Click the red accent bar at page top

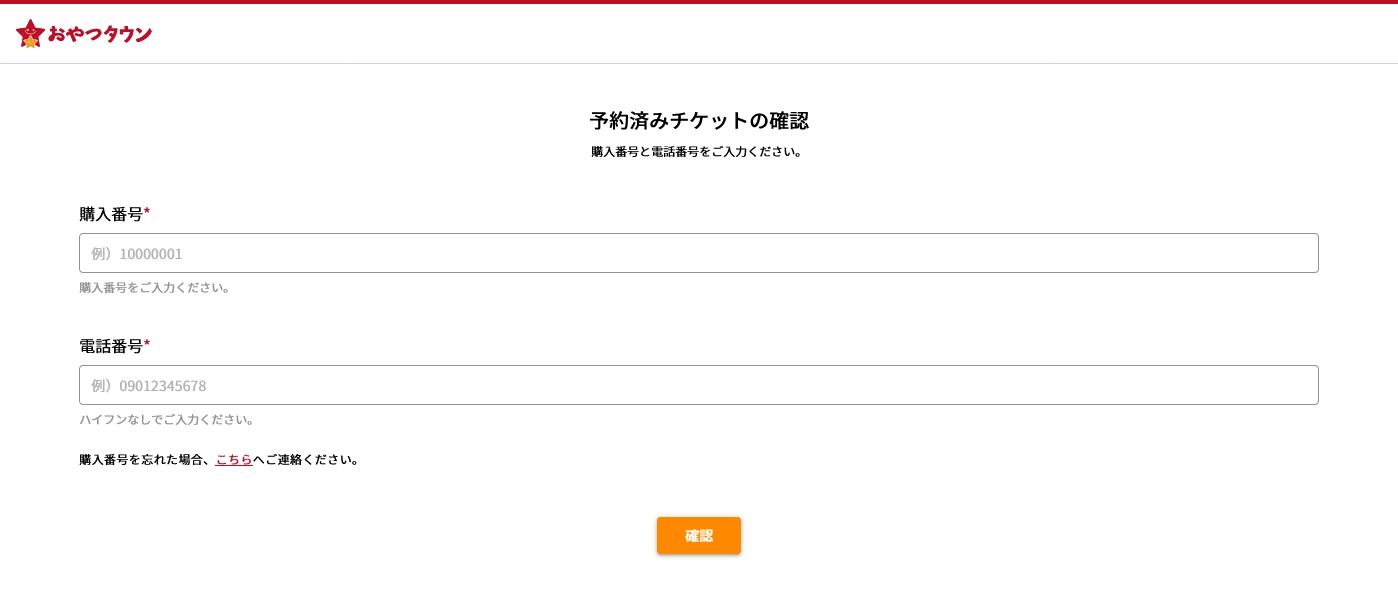[699, 2]
